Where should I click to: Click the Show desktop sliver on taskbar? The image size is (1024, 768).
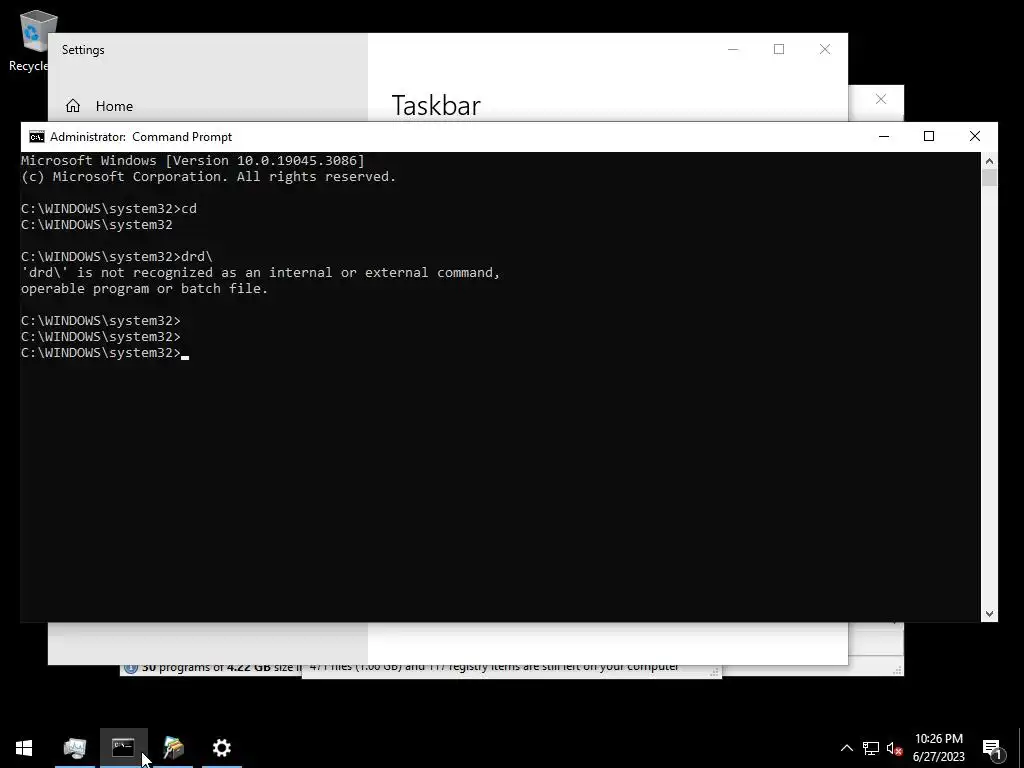point(1021,748)
